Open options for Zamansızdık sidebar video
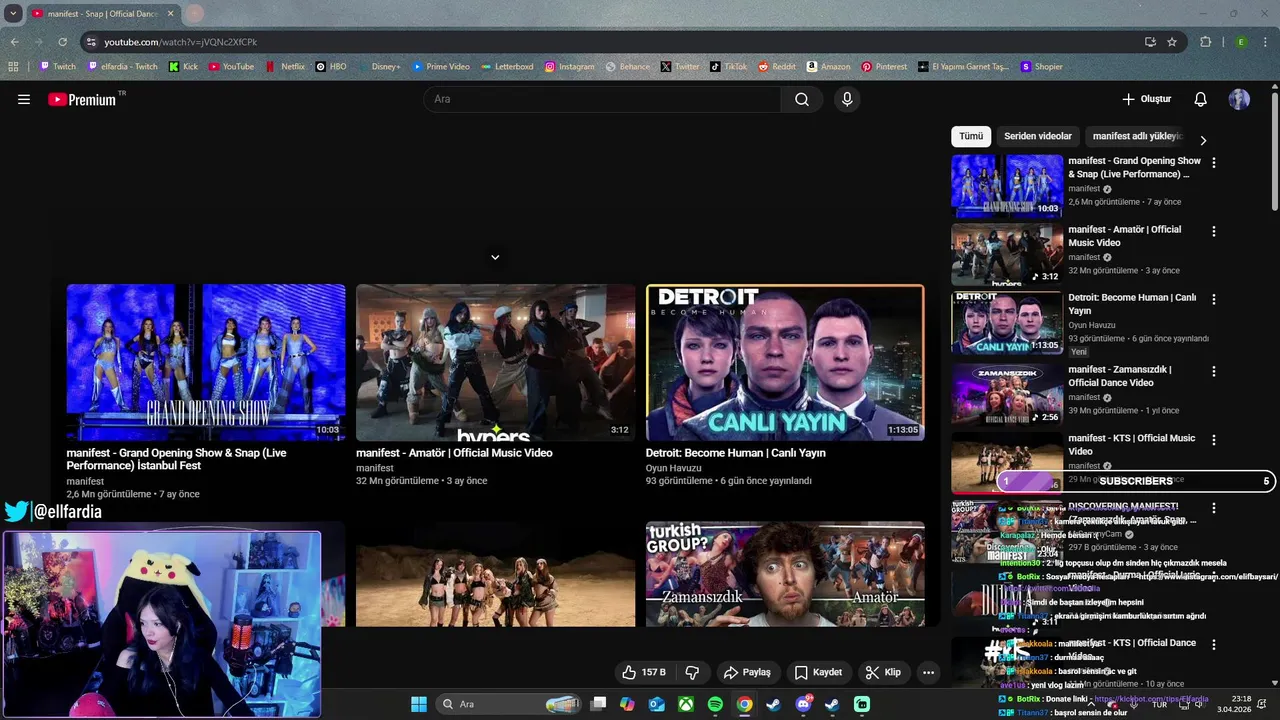 1214,371
